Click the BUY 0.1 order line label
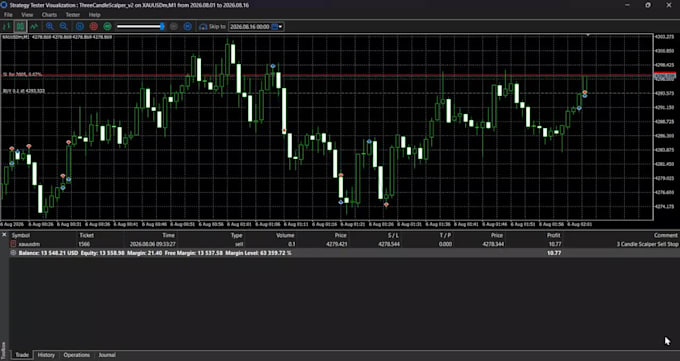This screenshot has width=680, height=361. [x=24, y=91]
